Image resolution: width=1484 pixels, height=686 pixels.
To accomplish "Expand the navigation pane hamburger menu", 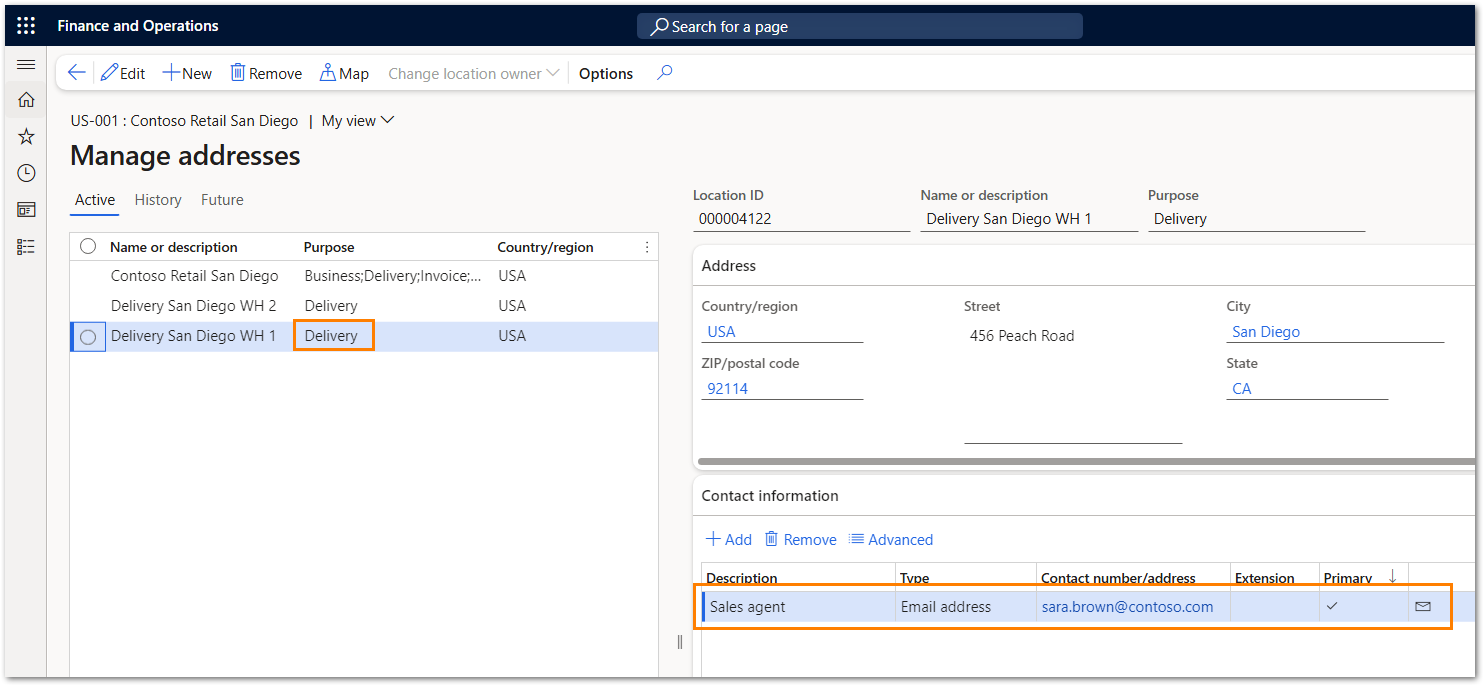I will click(x=26, y=64).
